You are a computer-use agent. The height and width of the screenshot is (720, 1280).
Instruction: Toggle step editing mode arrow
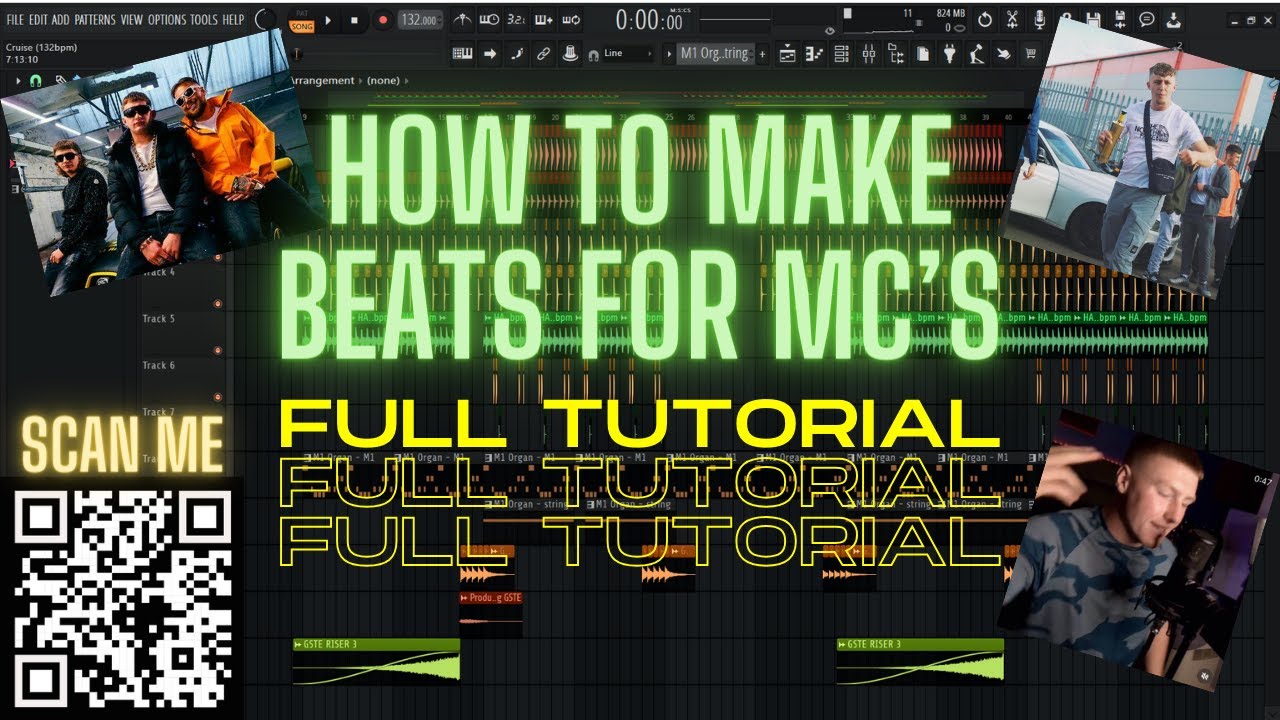[x=490, y=54]
